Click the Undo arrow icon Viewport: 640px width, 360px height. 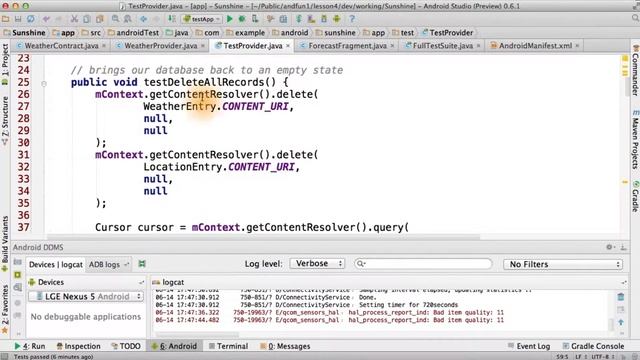46,19
